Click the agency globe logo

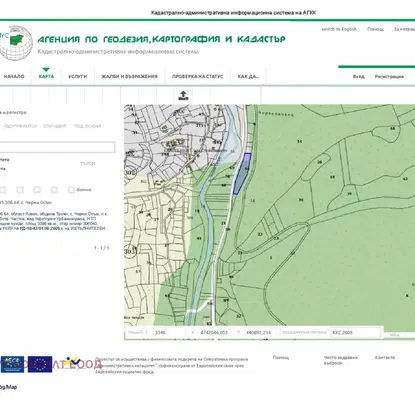[16, 43]
